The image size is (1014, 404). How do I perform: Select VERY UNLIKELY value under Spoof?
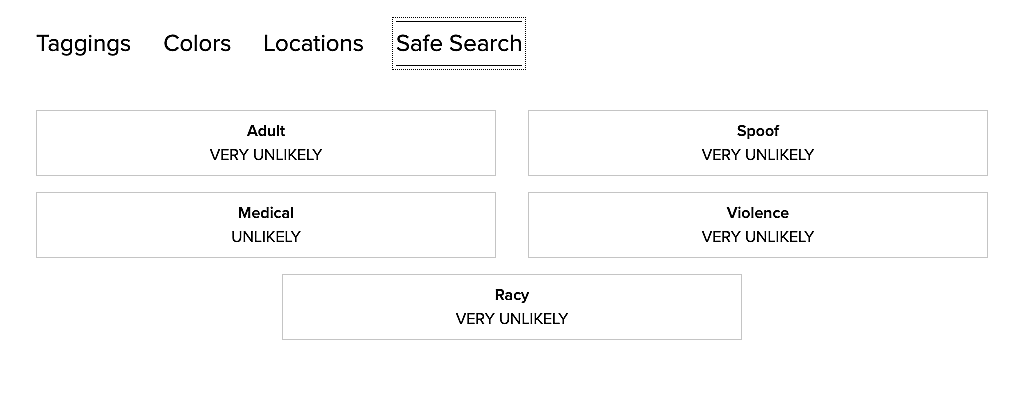tap(757, 155)
